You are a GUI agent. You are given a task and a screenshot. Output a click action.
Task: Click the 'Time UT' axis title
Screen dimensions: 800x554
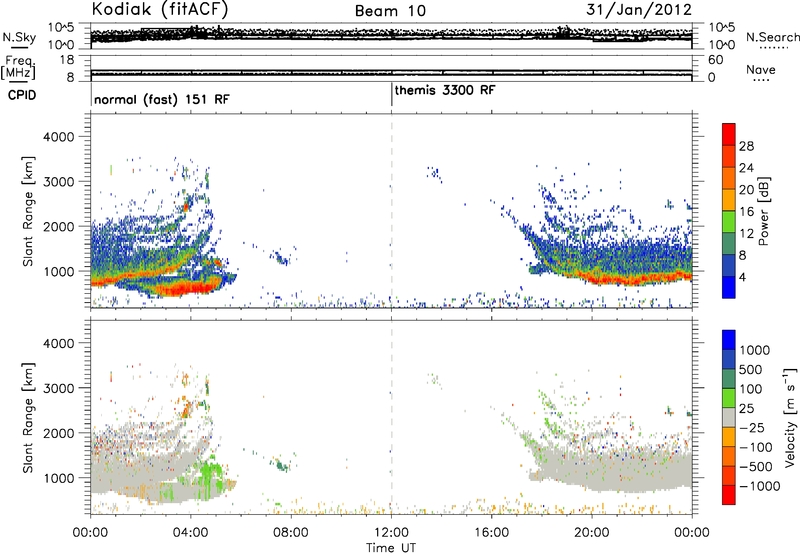click(x=391, y=548)
